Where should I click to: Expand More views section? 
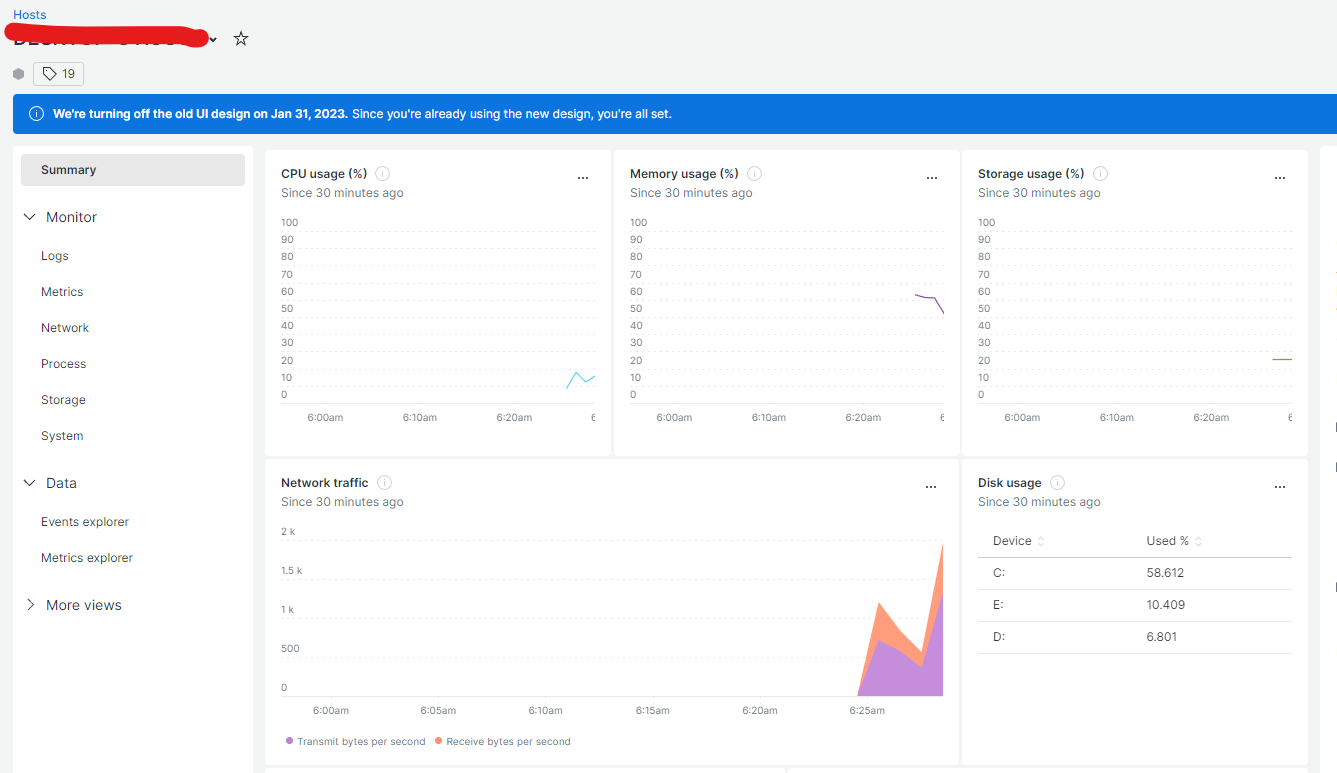click(30, 605)
